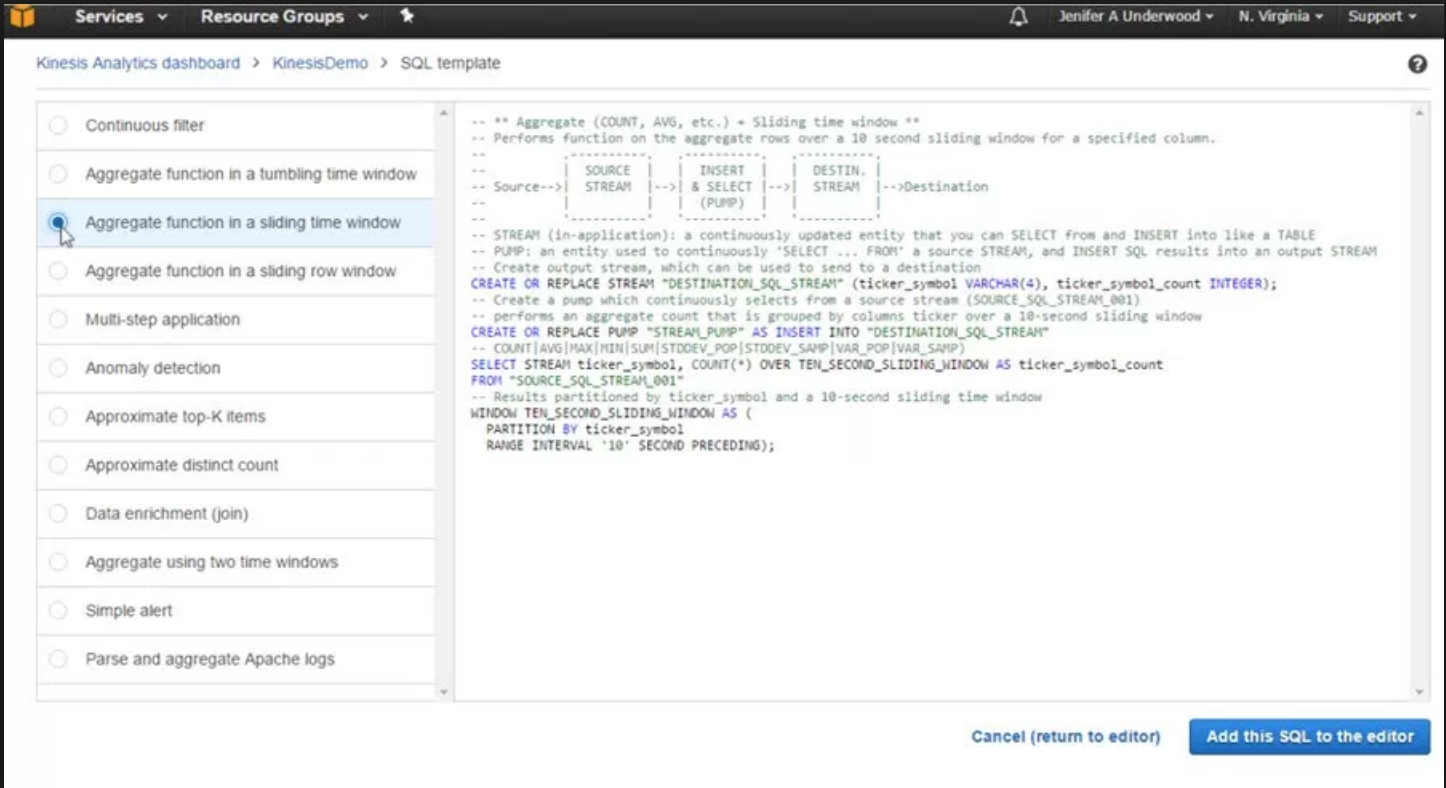Select the Continuous filter radio button
Screen dimensions: 1446x788
coord(59,125)
